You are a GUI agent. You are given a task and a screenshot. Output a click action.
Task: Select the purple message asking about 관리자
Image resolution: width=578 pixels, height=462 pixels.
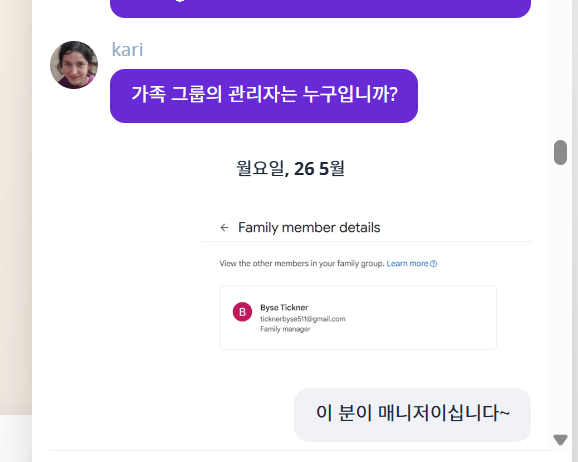[264, 96]
